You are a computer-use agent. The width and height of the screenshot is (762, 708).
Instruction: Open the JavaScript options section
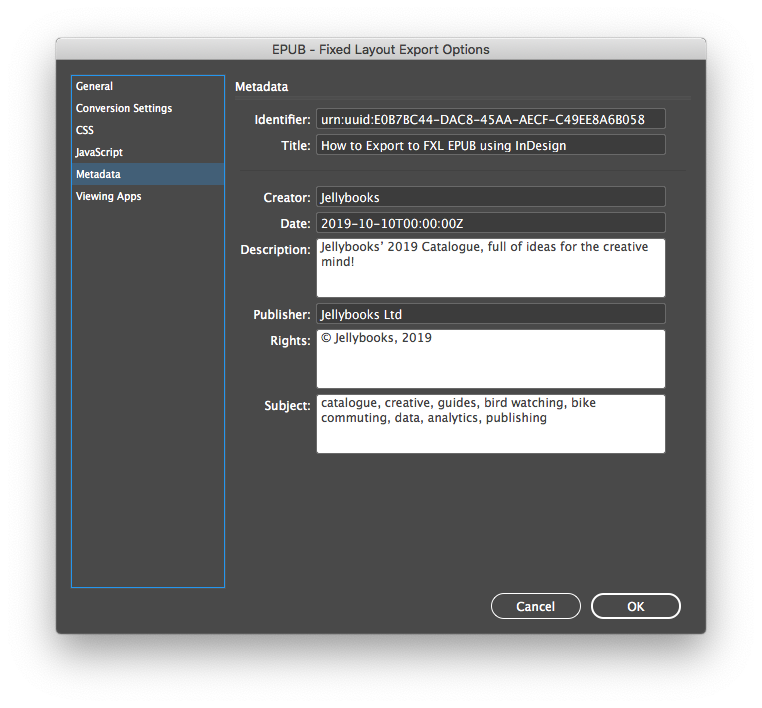(99, 152)
